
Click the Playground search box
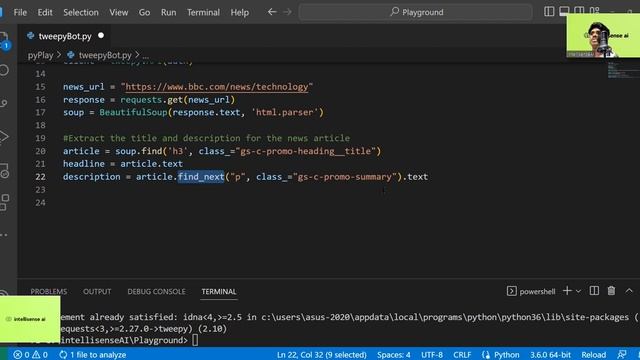(416, 12)
